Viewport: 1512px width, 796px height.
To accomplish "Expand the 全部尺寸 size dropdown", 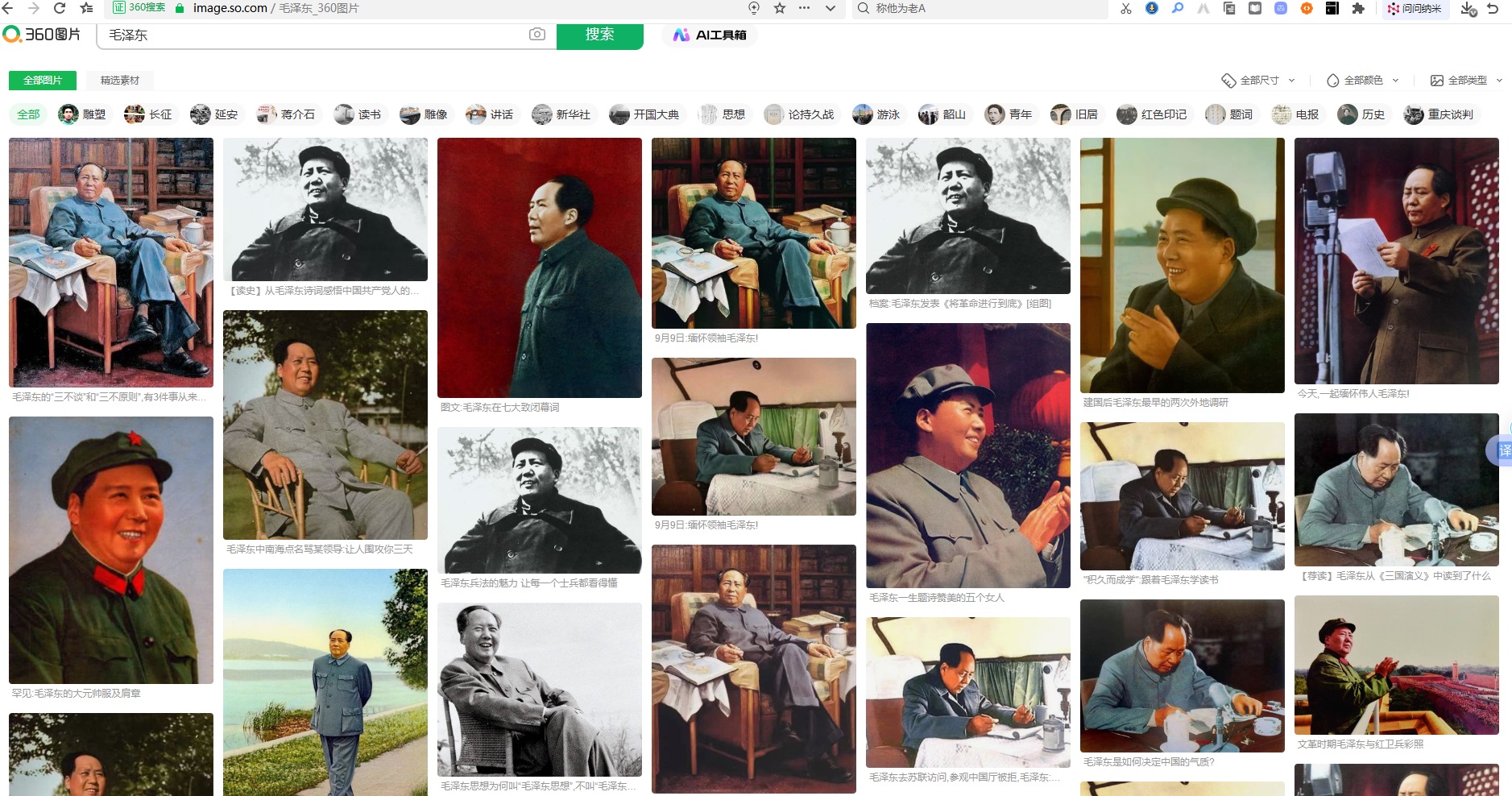I will pyautogui.click(x=1258, y=81).
